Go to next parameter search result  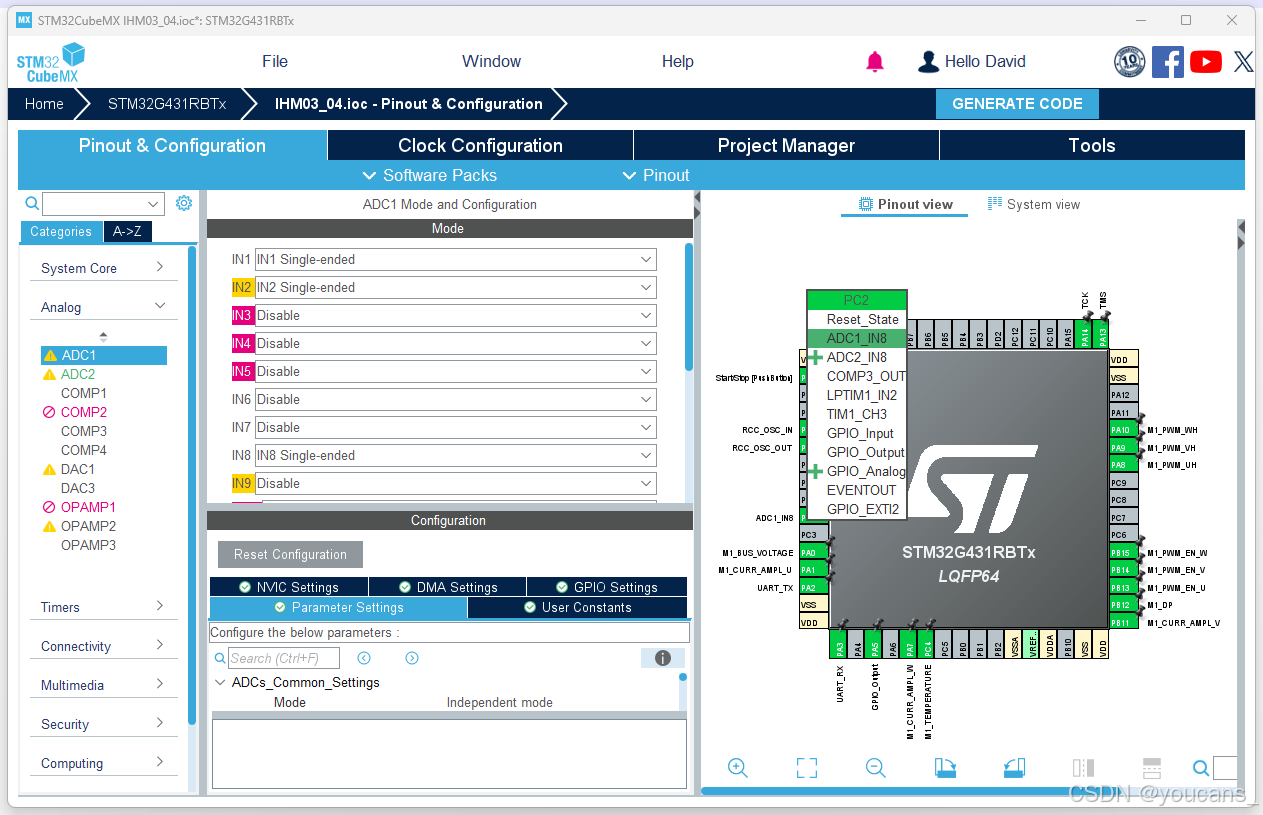point(412,658)
